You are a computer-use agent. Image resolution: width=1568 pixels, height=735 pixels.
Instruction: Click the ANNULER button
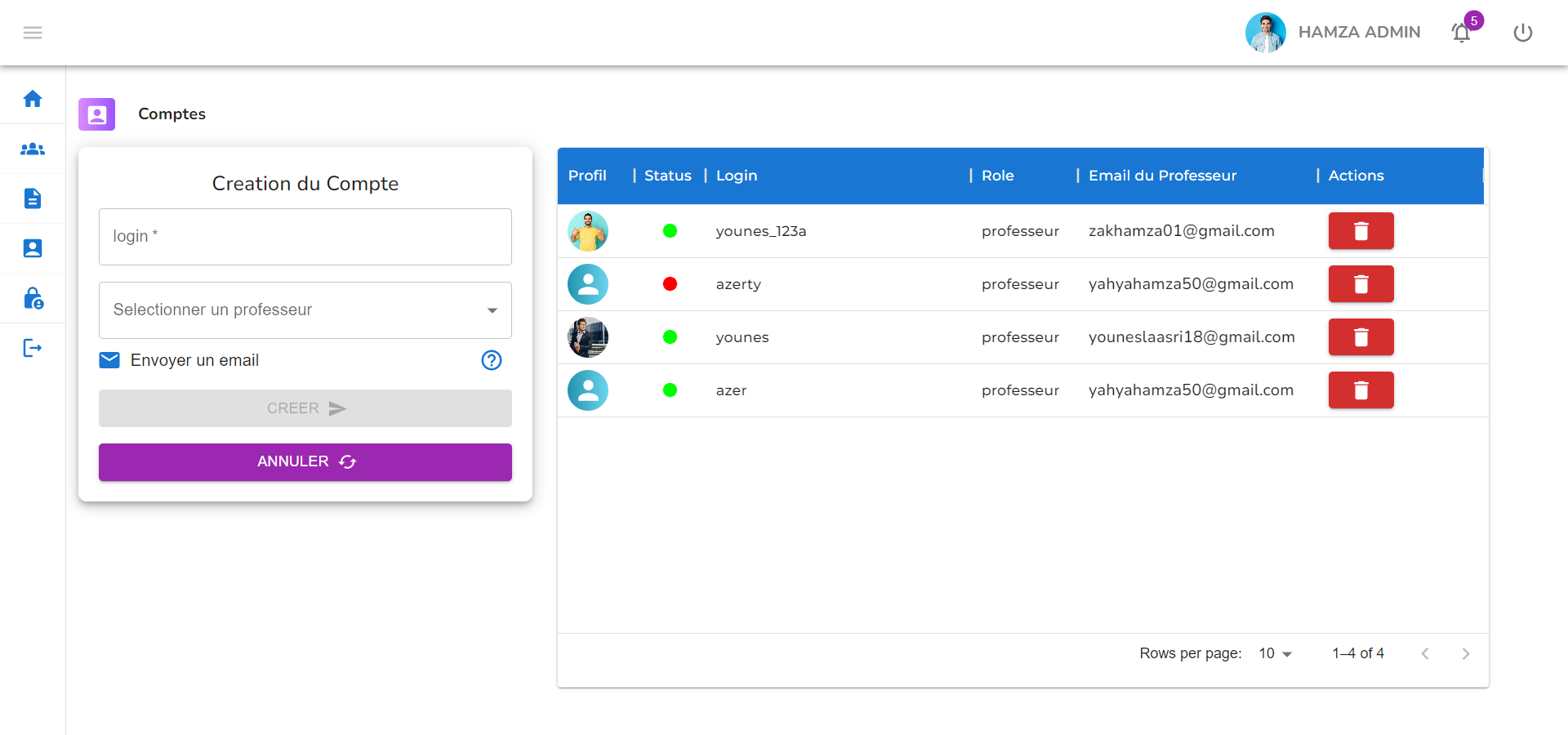pos(305,461)
